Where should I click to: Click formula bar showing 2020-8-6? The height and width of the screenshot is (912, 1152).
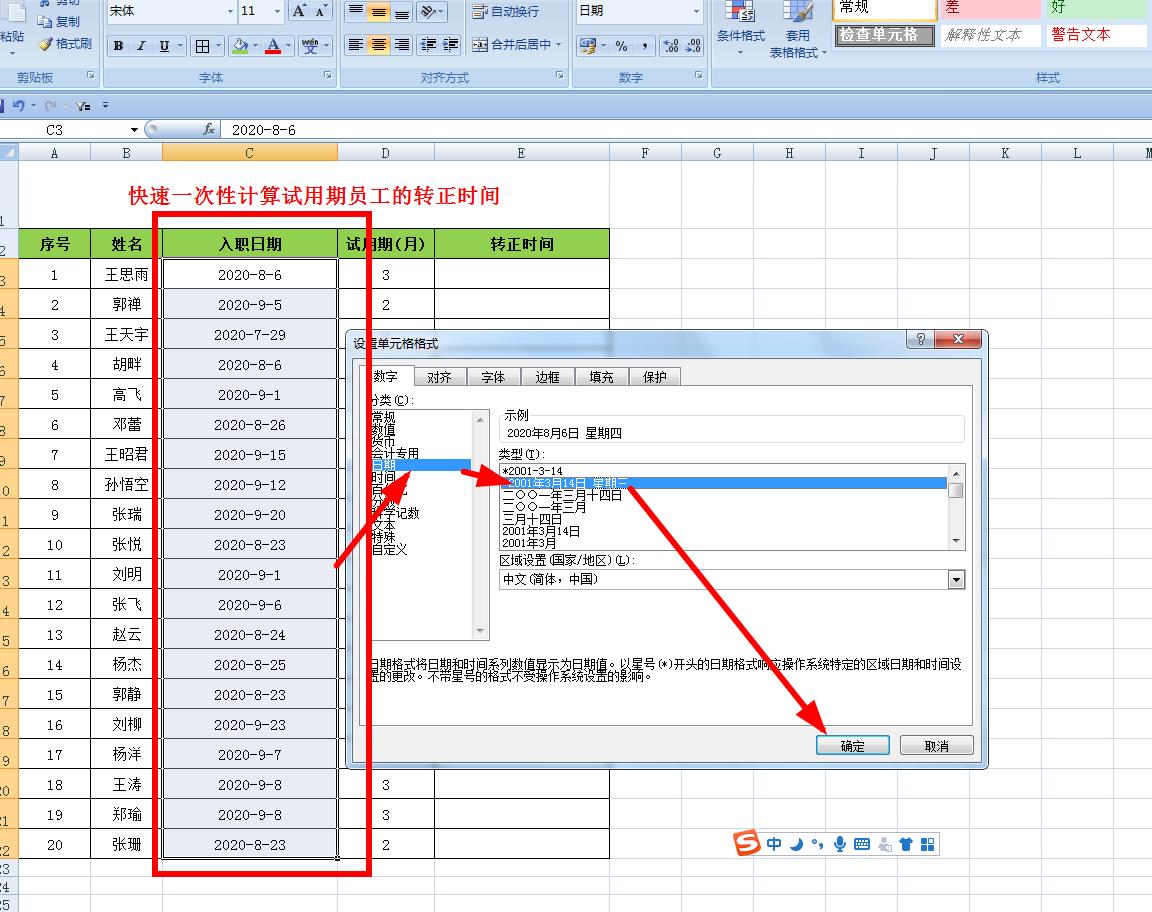click(683, 130)
